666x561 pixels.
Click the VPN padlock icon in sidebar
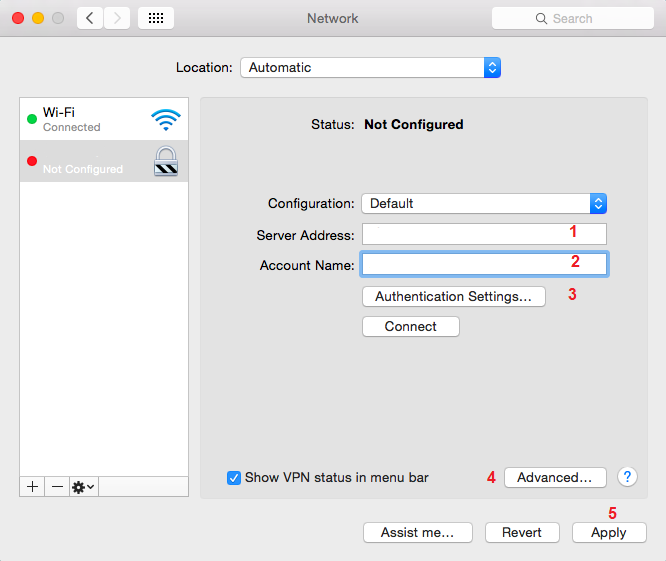[x=166, y=162]
